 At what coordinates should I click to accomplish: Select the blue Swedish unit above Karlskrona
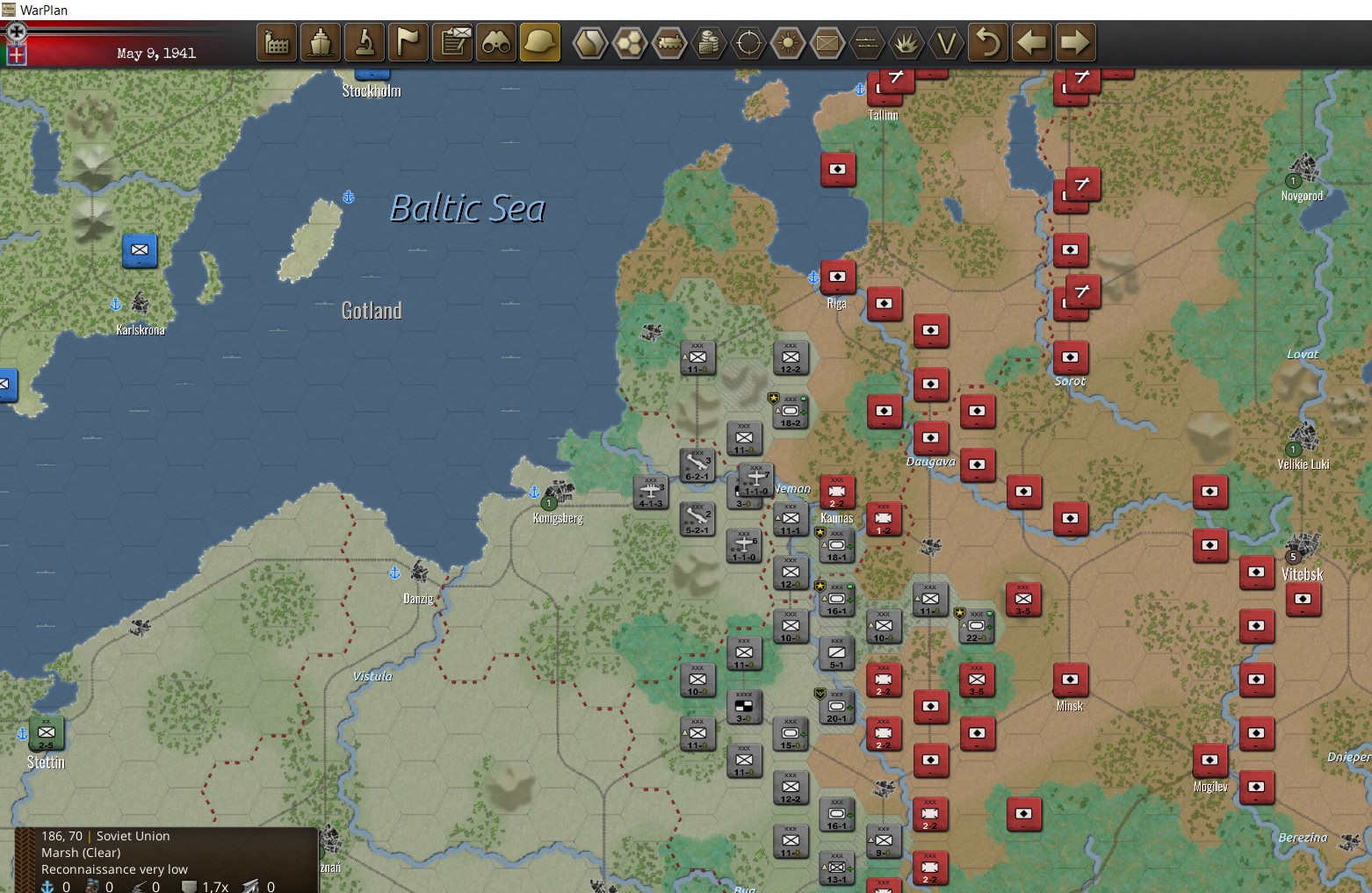pos(140,250)
